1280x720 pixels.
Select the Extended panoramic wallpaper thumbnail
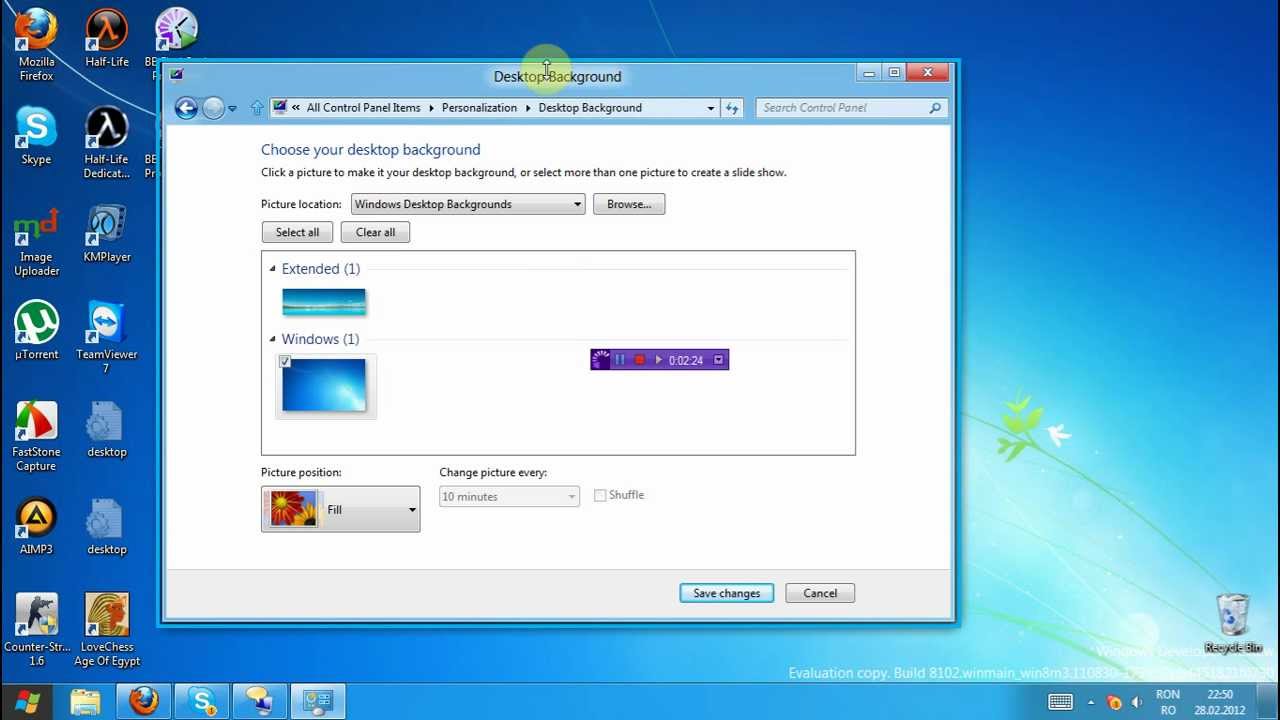coord(324,302)
